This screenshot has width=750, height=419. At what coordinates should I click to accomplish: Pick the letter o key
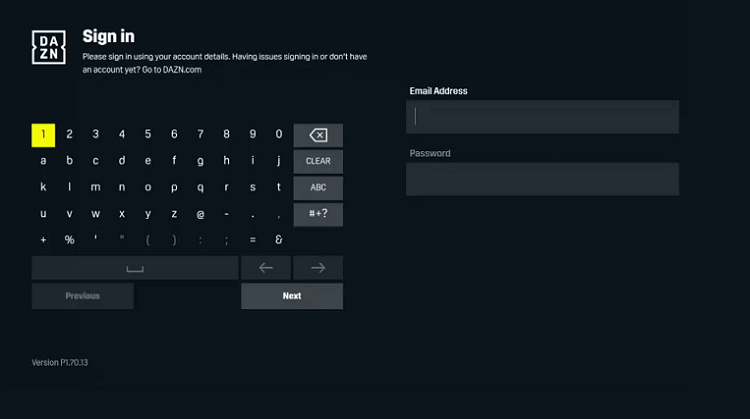click(148, 187)
